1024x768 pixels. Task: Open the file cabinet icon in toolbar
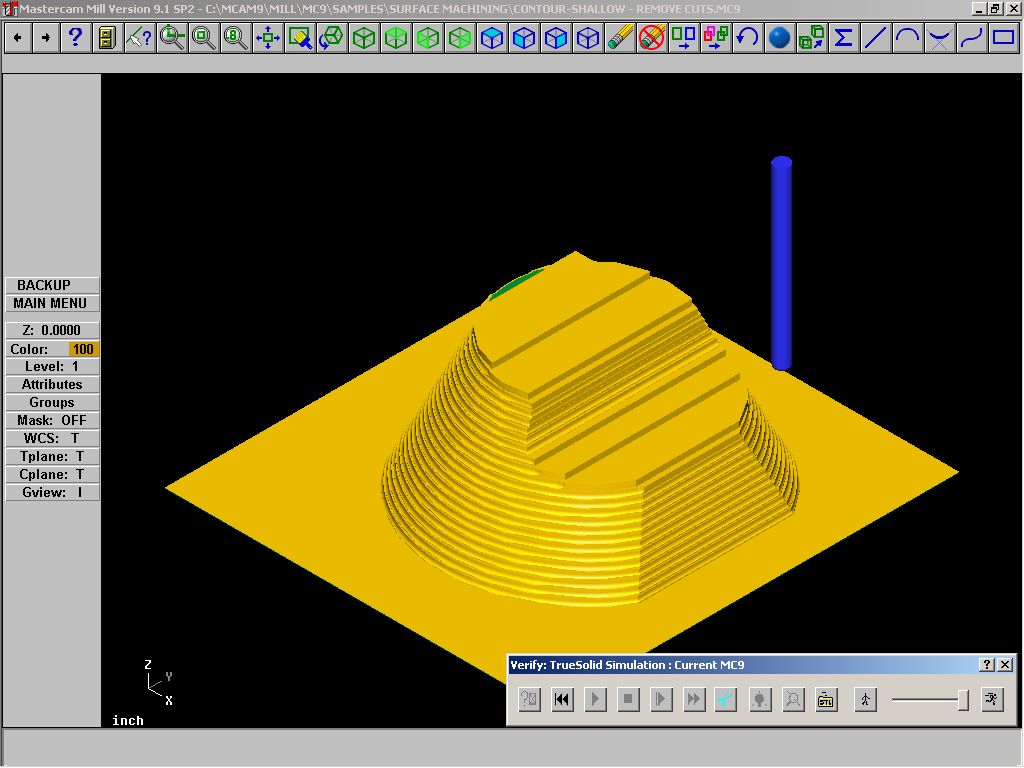point(107,38)
